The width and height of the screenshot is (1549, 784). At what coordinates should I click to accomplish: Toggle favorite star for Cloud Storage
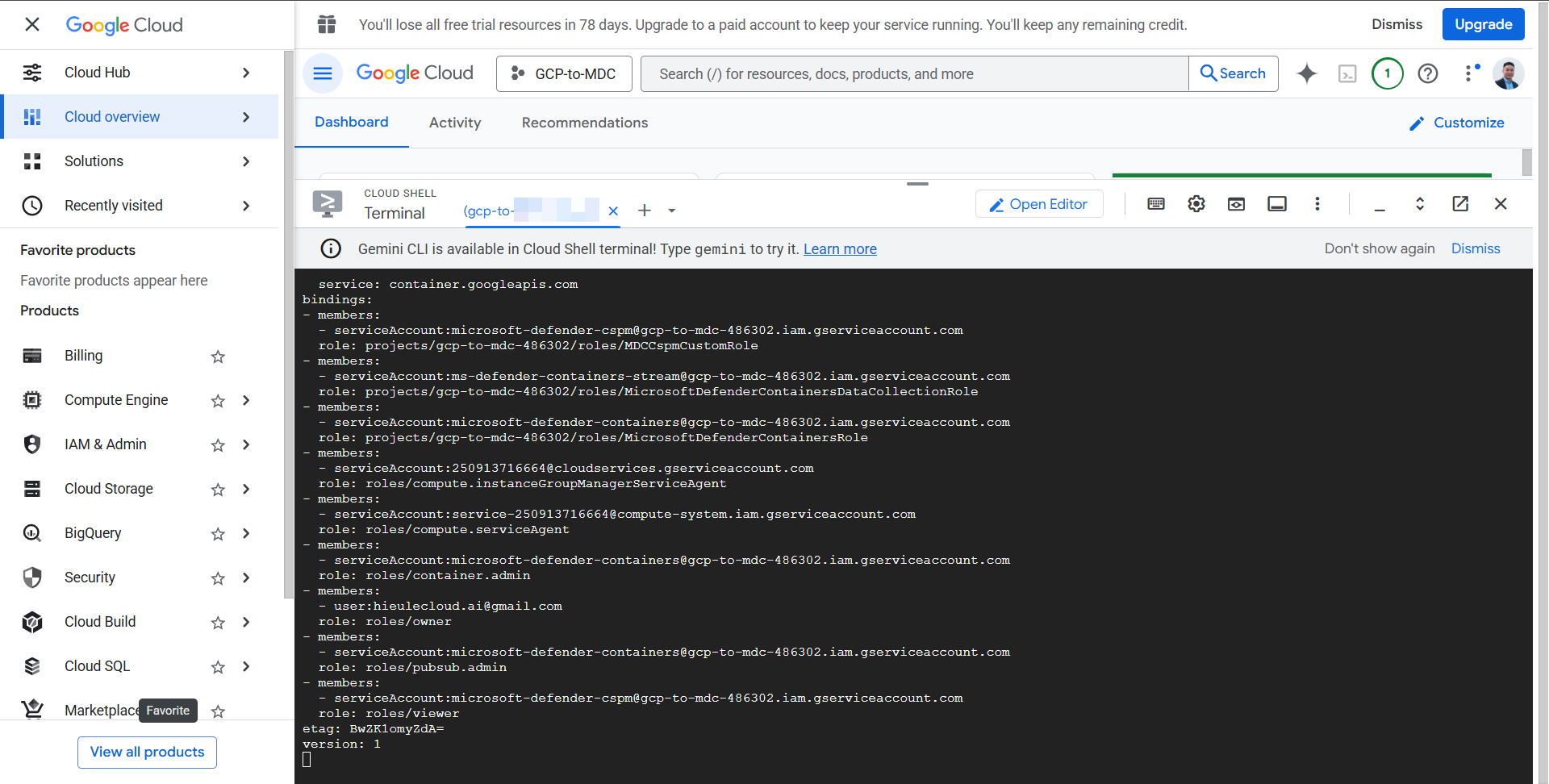coord(218,490)
